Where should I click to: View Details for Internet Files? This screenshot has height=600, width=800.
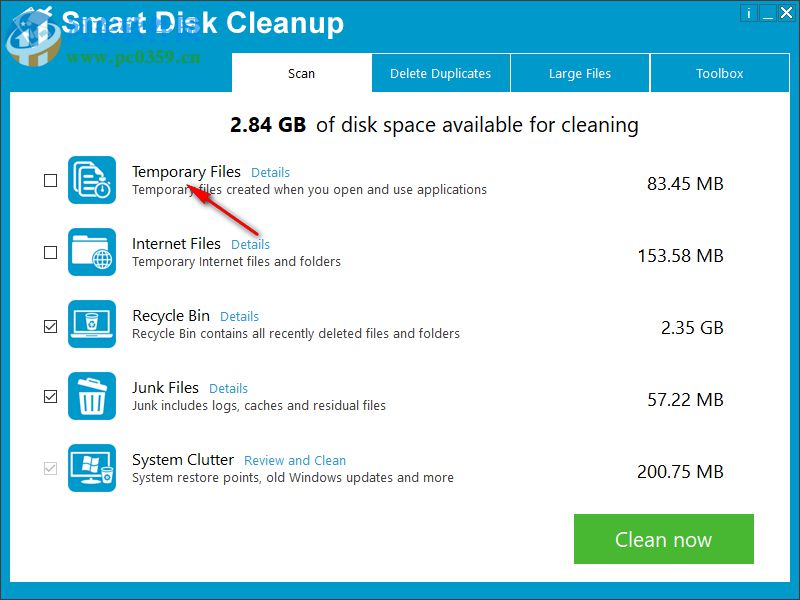(x=250, y=244)
